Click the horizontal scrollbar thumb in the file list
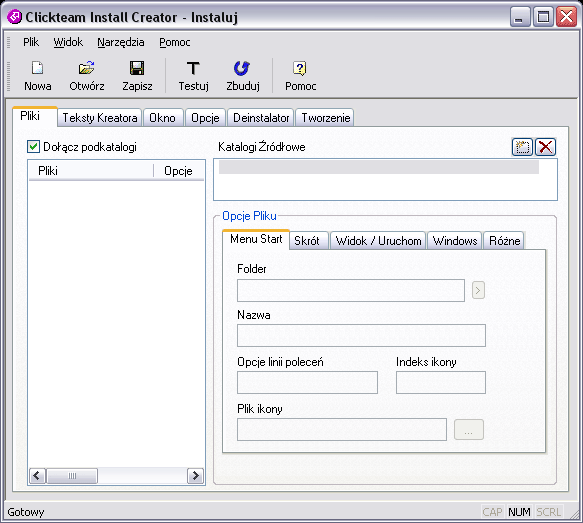 72,475
